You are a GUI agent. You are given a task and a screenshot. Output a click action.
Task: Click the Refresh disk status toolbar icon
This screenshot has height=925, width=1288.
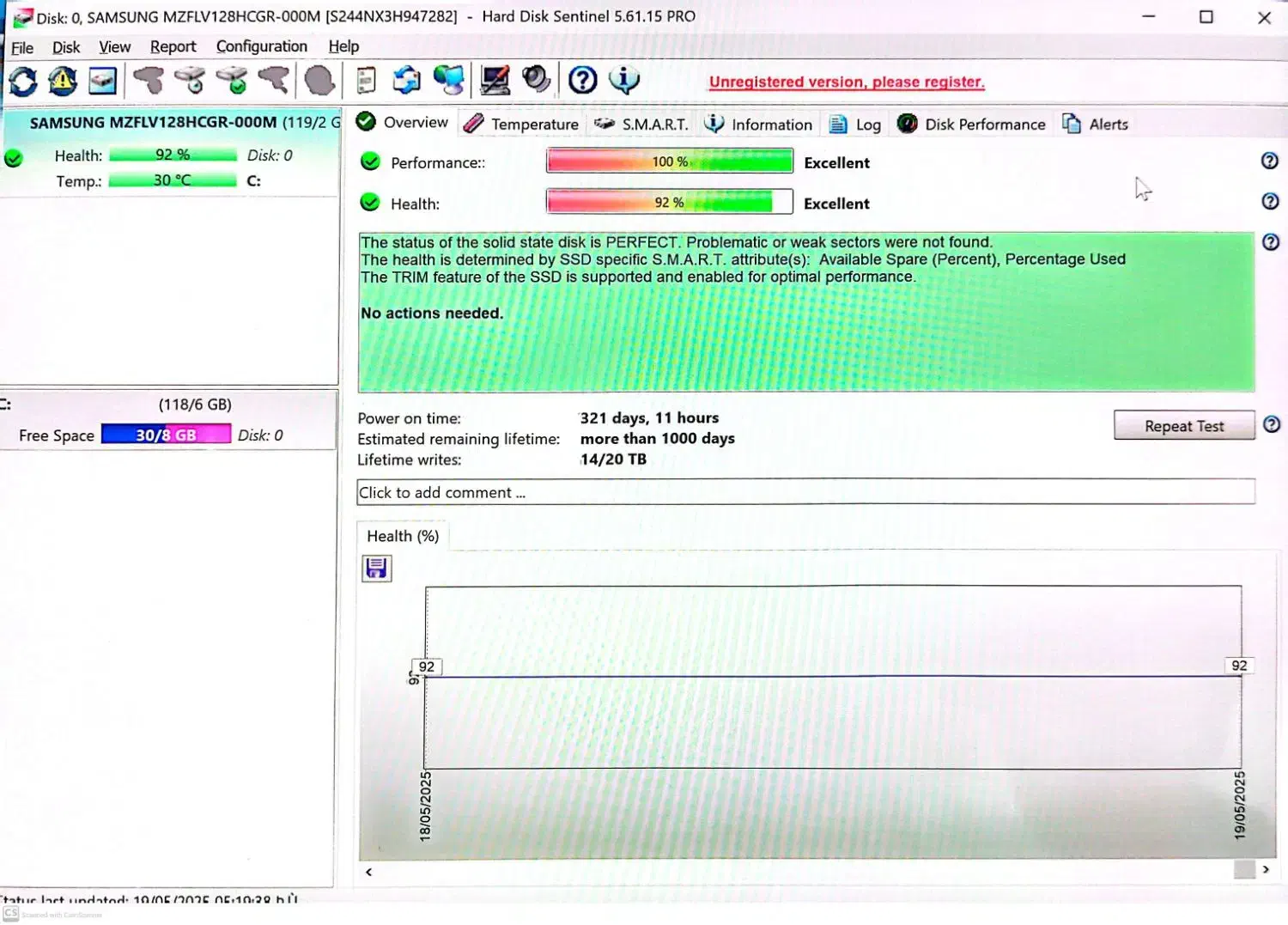point(23,82)
